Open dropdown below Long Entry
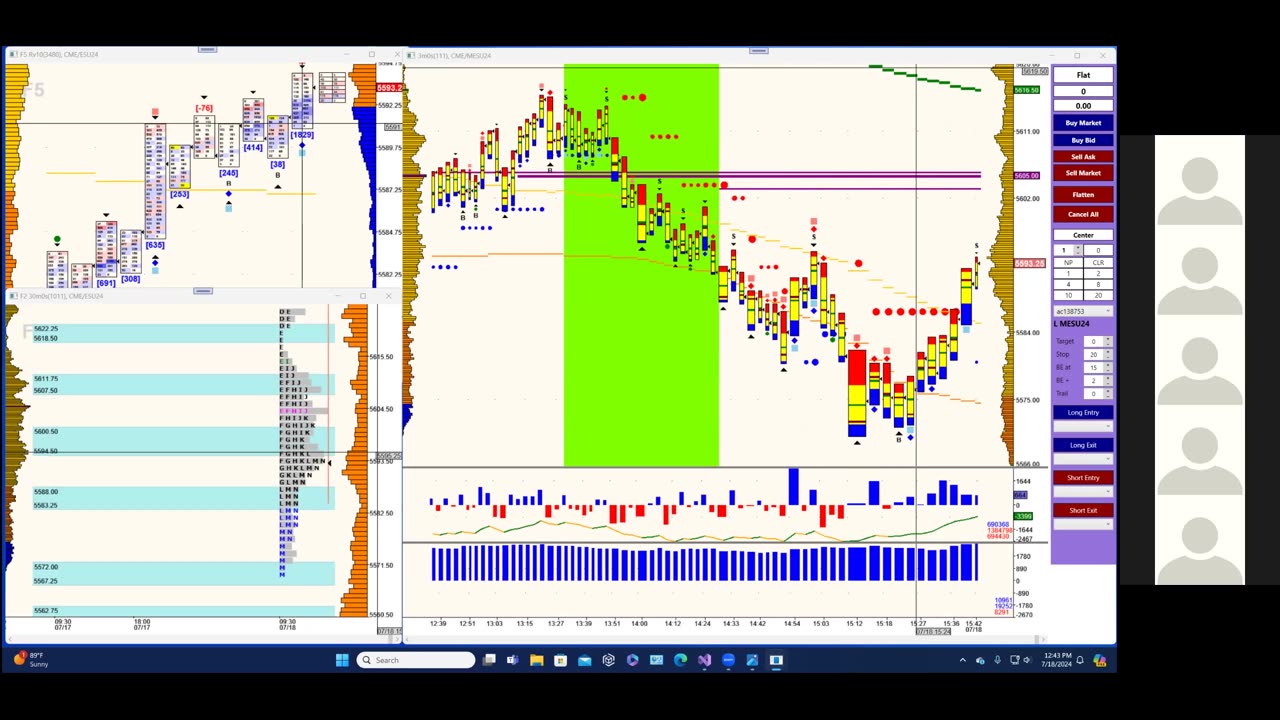This screenshot has height=720, width=1280. click(x=1083, y=427)
